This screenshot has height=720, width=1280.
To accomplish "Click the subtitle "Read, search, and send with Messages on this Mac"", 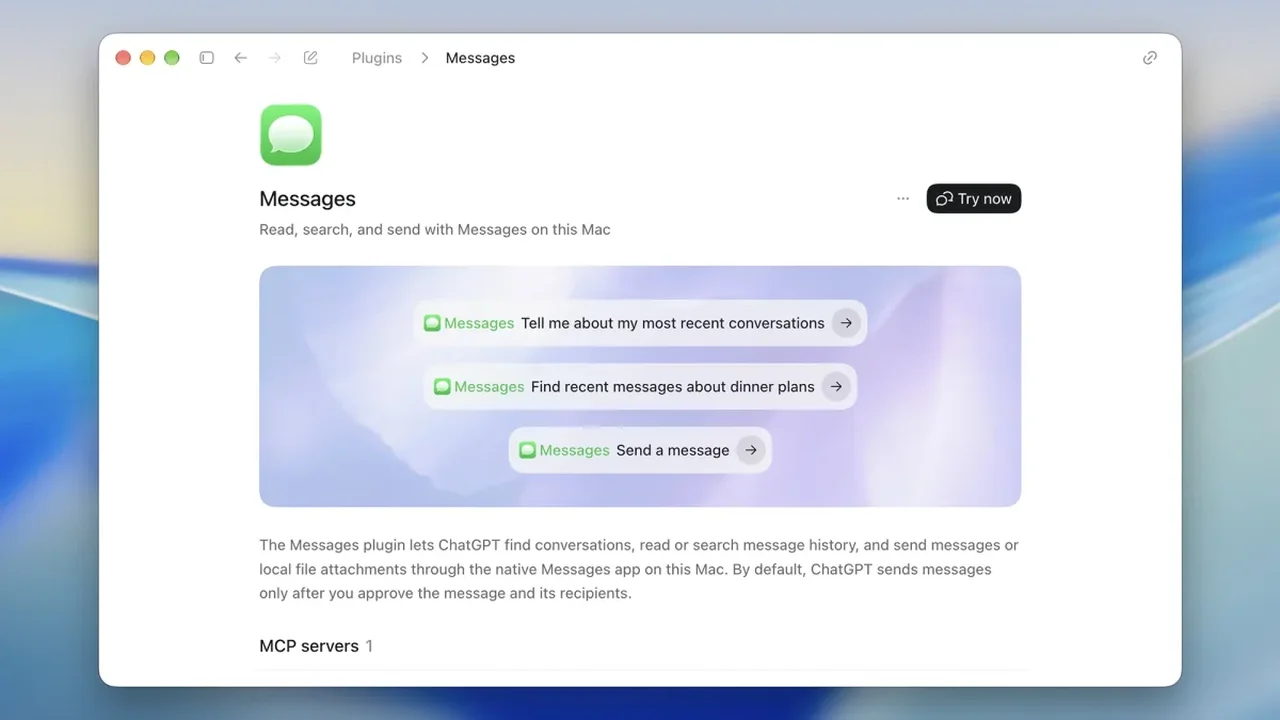I will pyautogui.click(x=435, y=230).
